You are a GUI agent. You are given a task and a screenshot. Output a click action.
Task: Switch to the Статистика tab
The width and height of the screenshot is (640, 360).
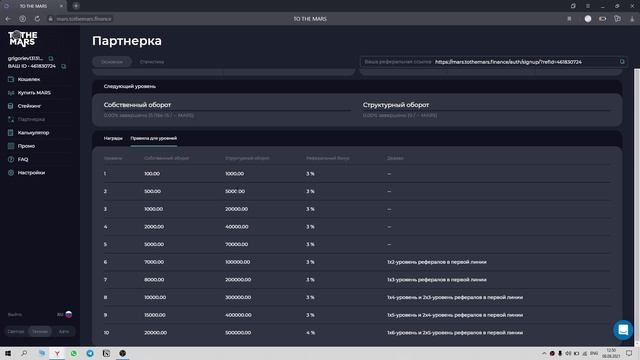point(152,62)
